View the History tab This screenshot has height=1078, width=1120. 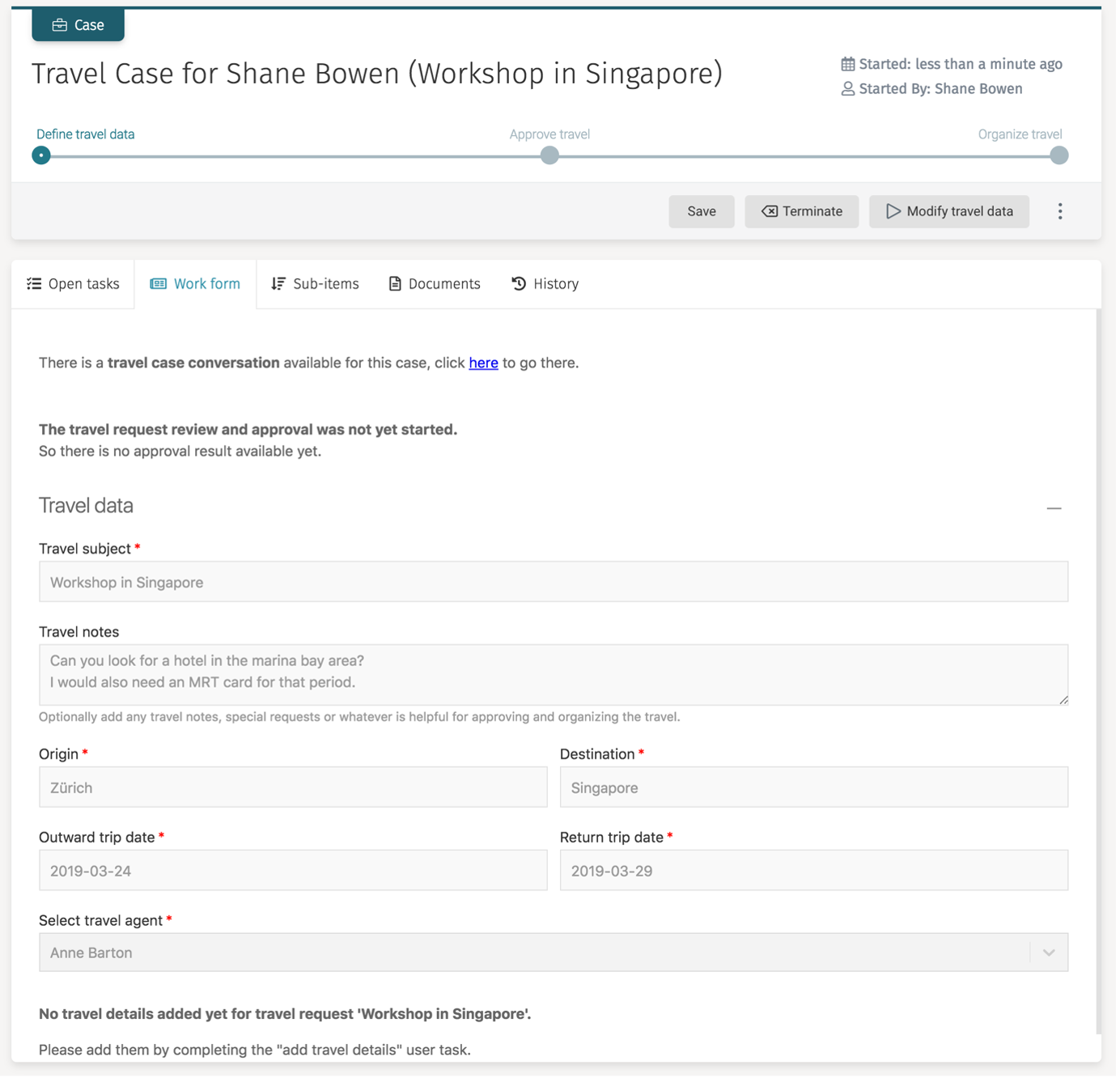pos(545,284)
